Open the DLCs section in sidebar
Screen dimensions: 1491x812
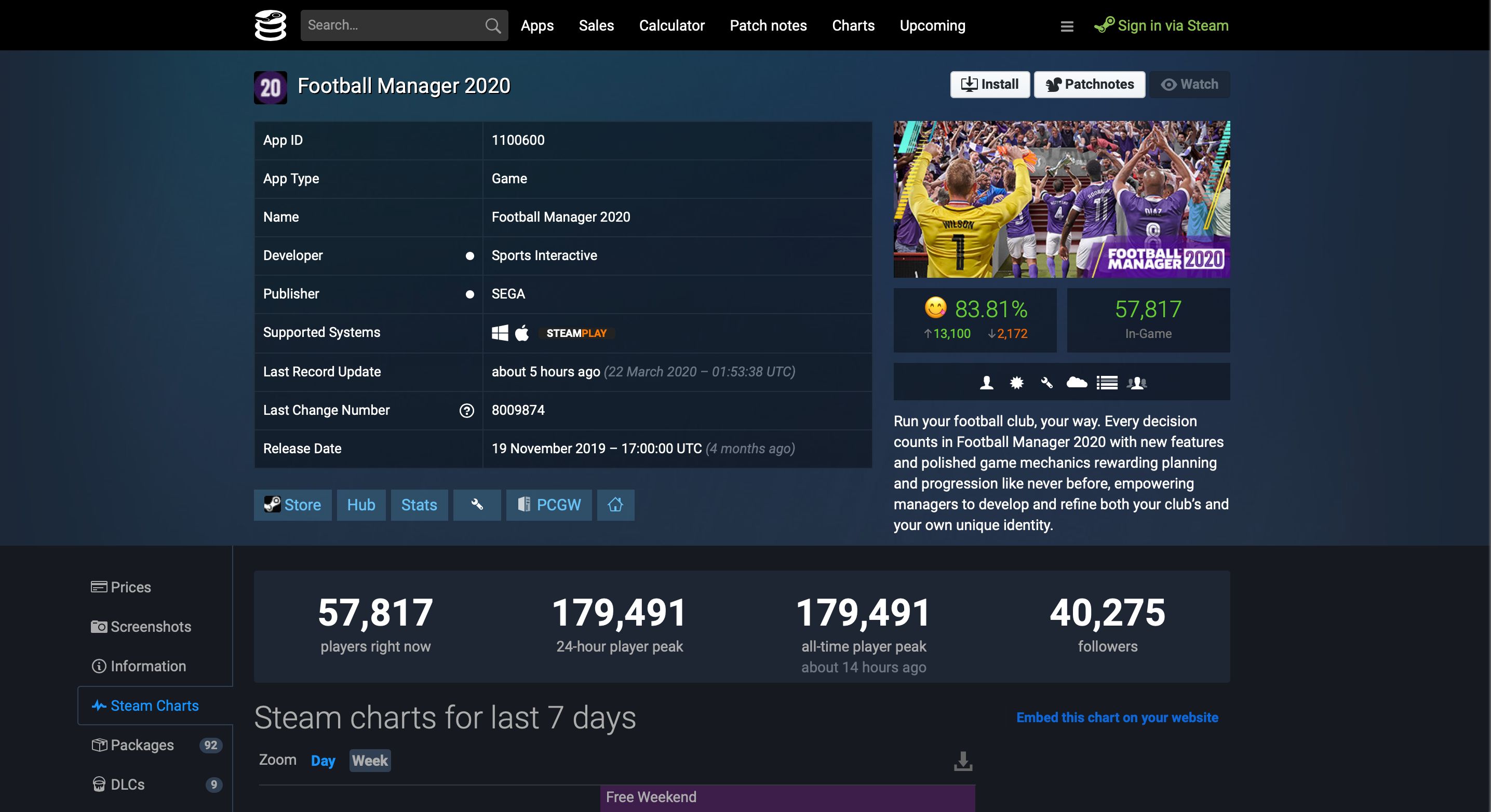coord(127,784)
